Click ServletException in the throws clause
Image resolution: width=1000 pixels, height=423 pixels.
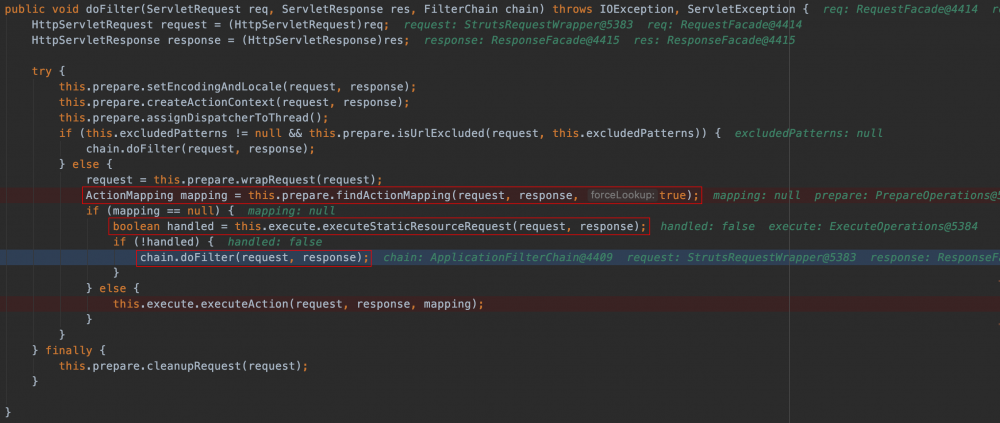coord(740,10)
